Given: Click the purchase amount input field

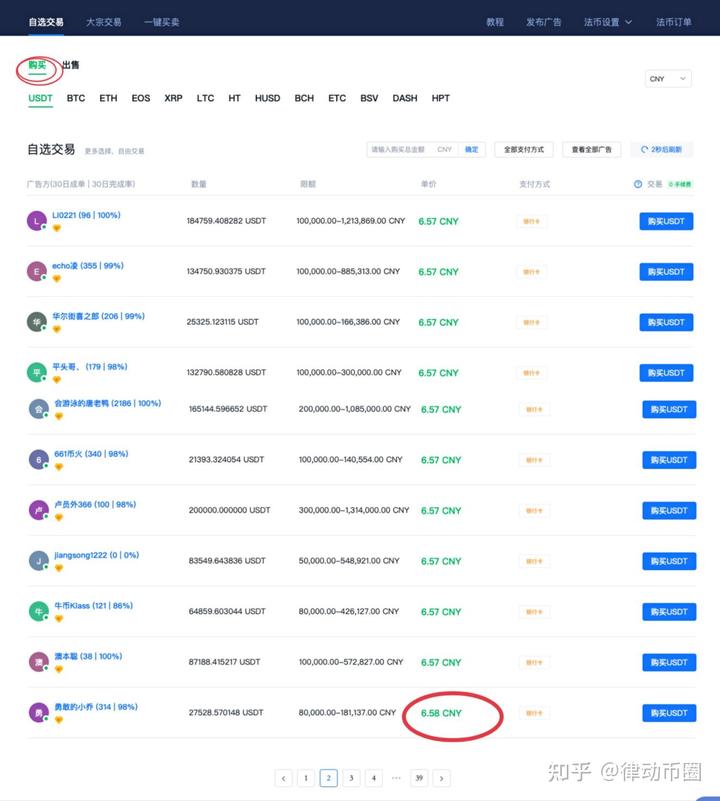Looking at the screenshot, I should tap(401, 150).
